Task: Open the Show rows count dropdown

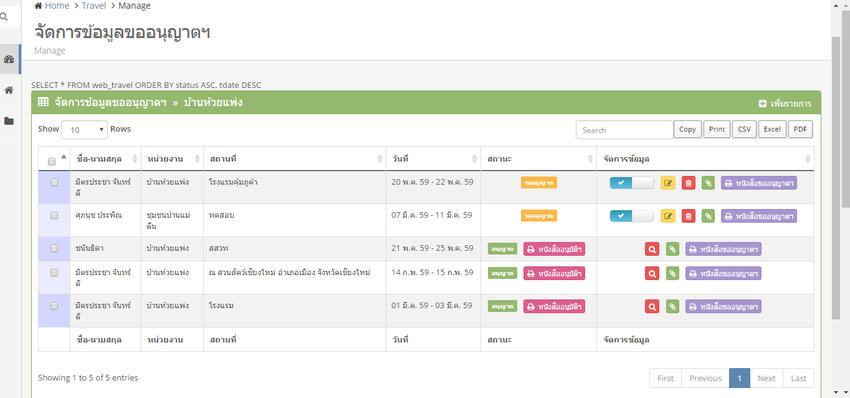Action: tap(85, 130)
